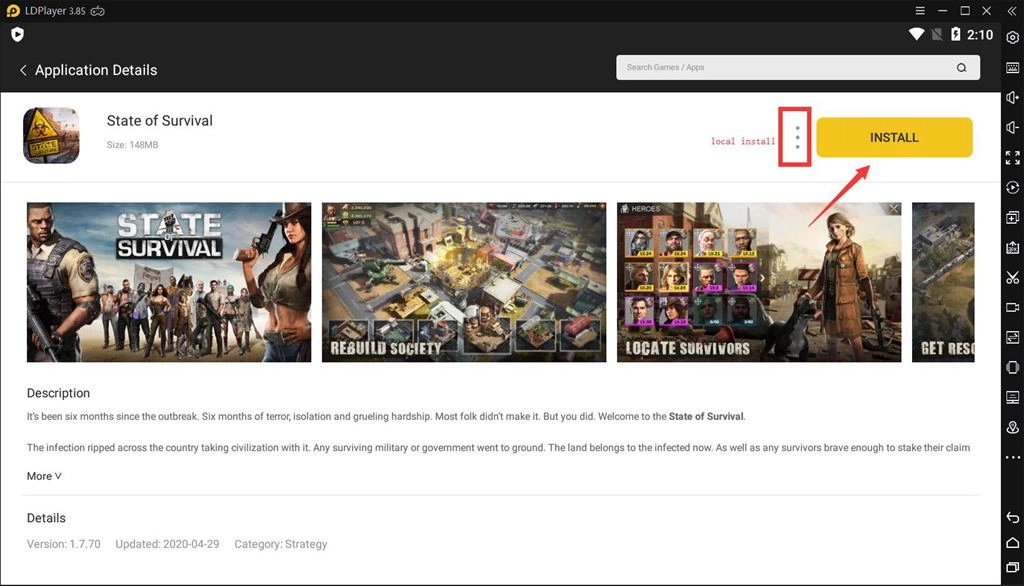Maximize the LDPlayer window

(965, 10)
